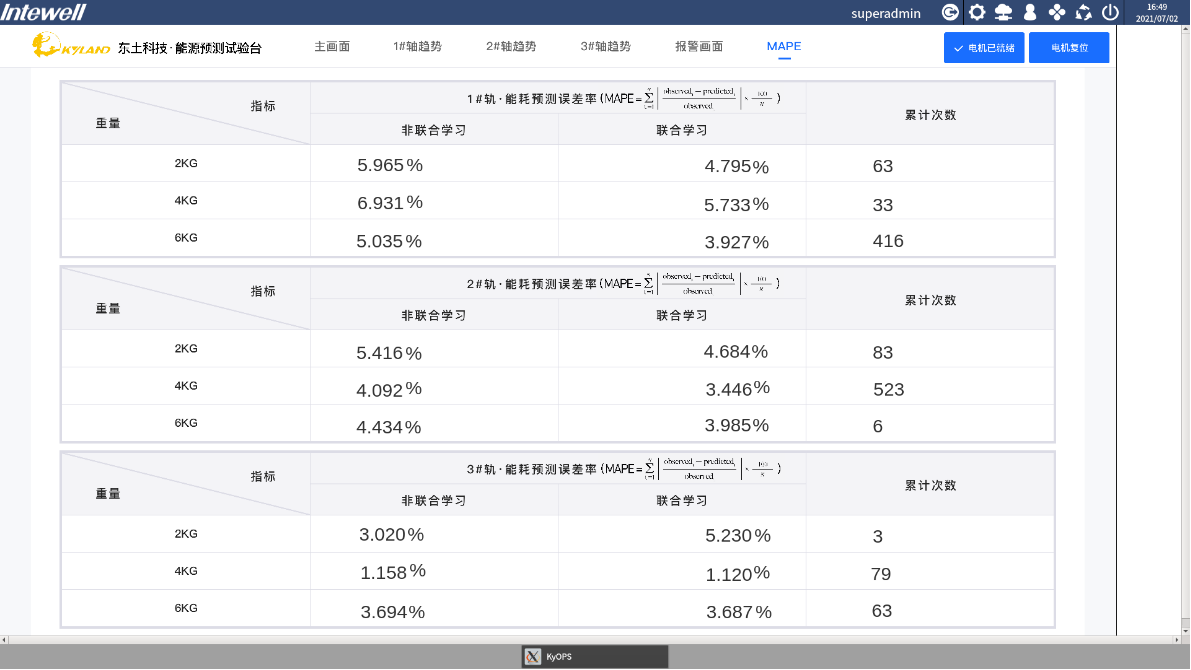Switch to the 2#轴趋势 tab

tap(511, 46)
